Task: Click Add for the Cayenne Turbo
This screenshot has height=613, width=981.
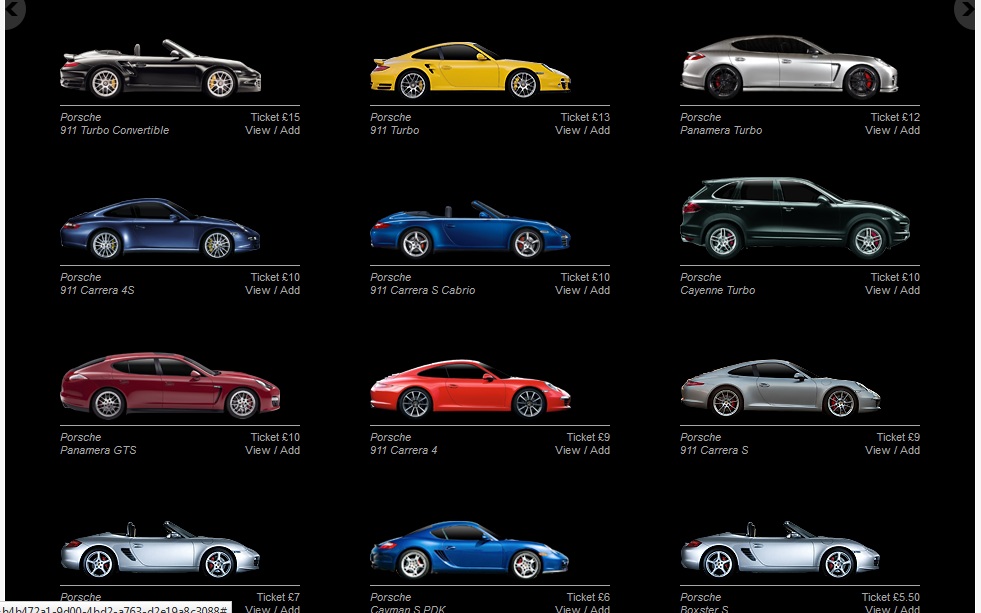Action: 910,290
